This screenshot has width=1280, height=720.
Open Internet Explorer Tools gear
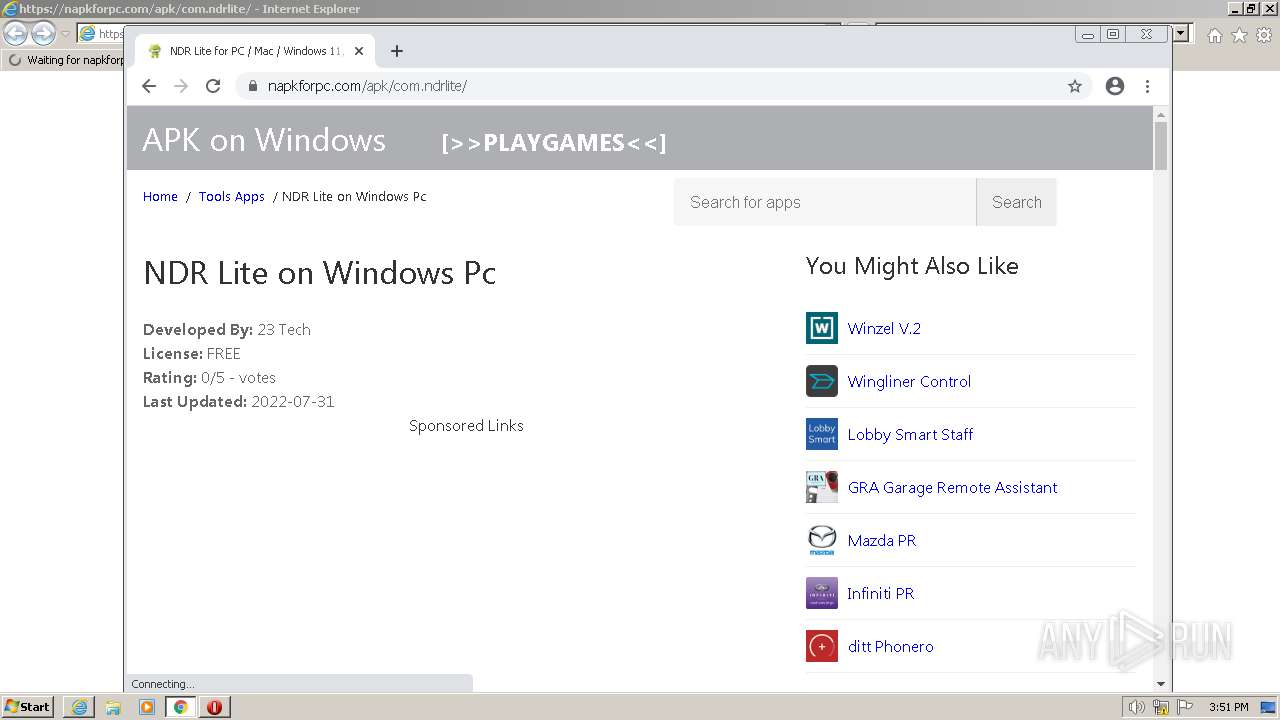pos(1264,35)
